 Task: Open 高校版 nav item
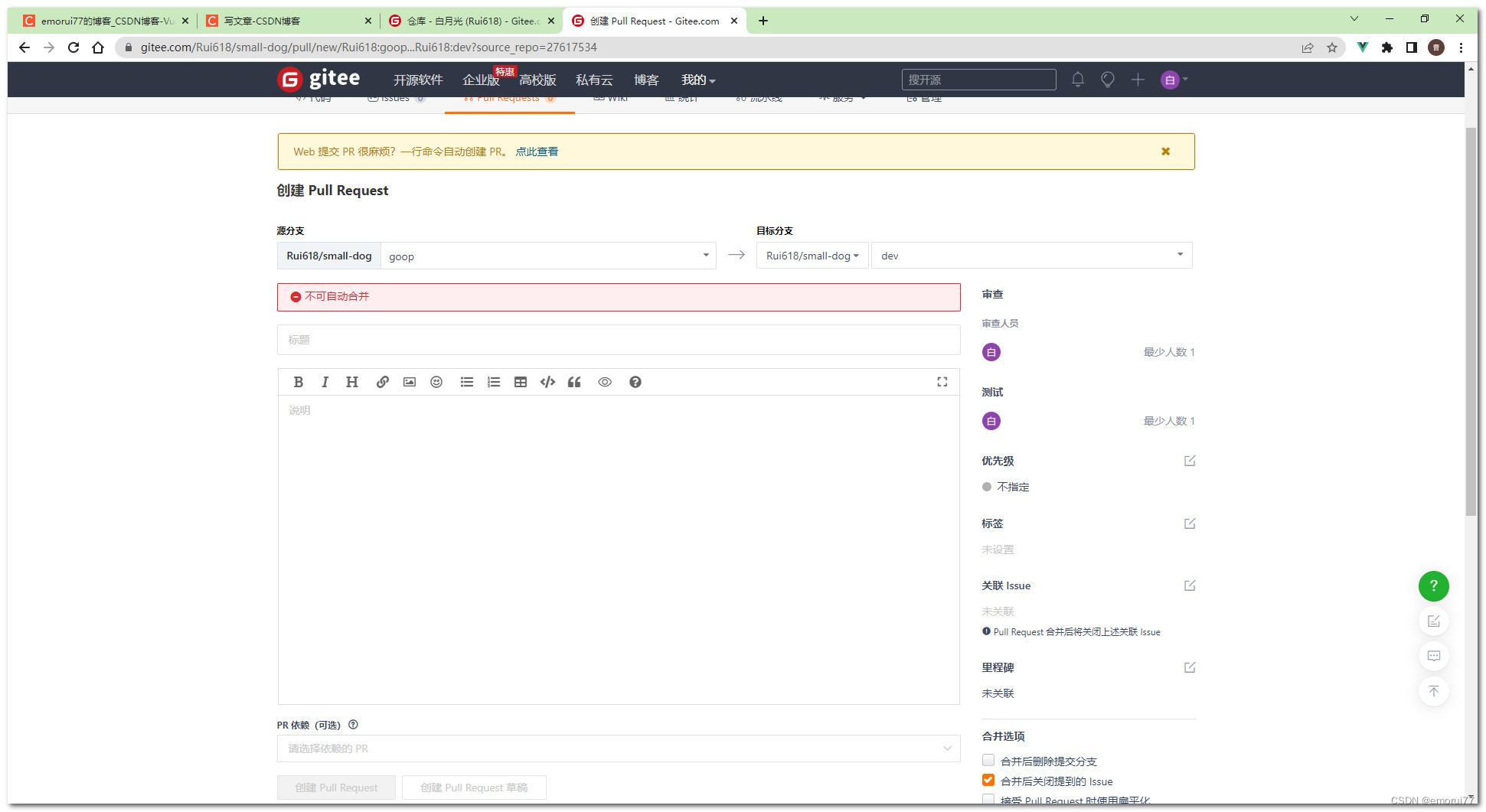coord(537,80)
